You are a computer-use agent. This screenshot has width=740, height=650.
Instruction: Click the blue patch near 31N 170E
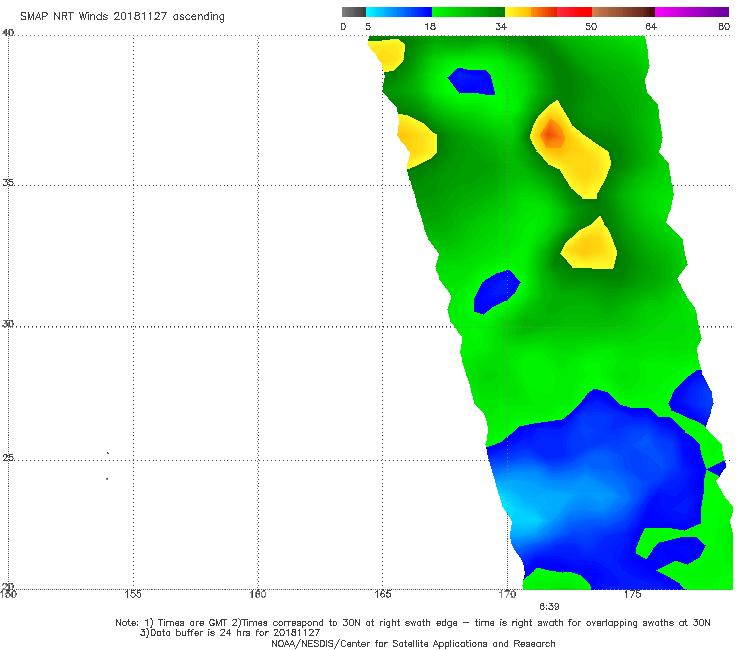coord(496,292)
